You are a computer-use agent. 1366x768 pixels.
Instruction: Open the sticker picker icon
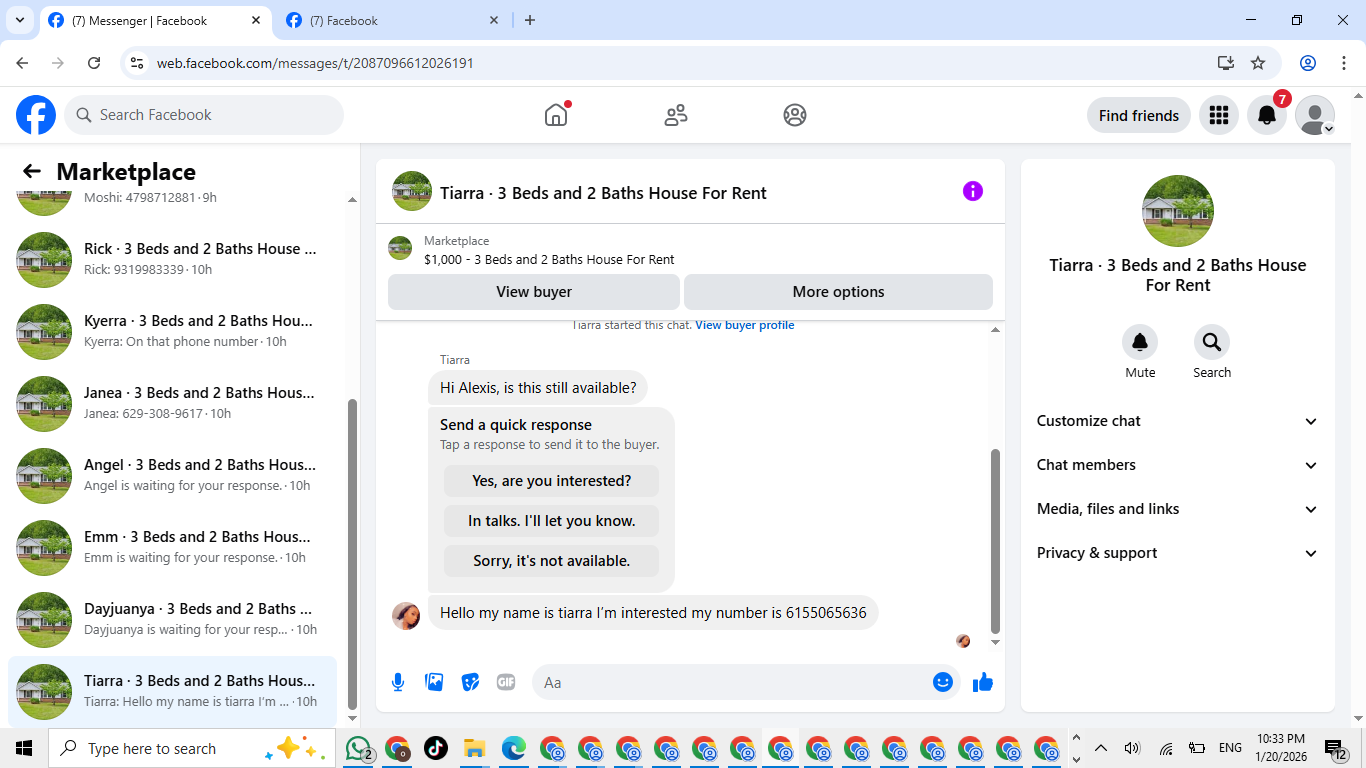click(470, 682)
